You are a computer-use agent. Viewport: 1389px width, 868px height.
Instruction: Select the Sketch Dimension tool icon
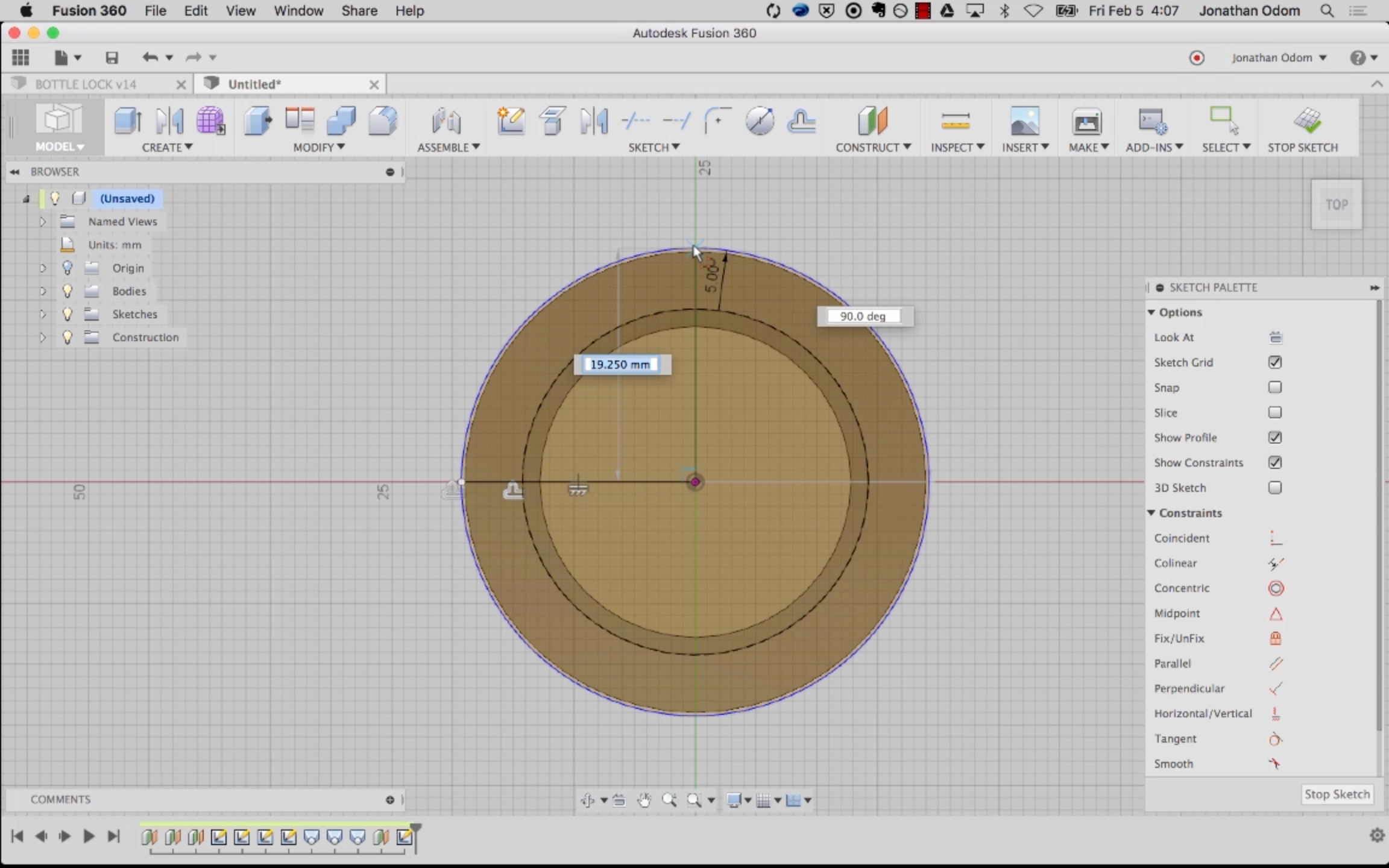(x=759, y=121)
